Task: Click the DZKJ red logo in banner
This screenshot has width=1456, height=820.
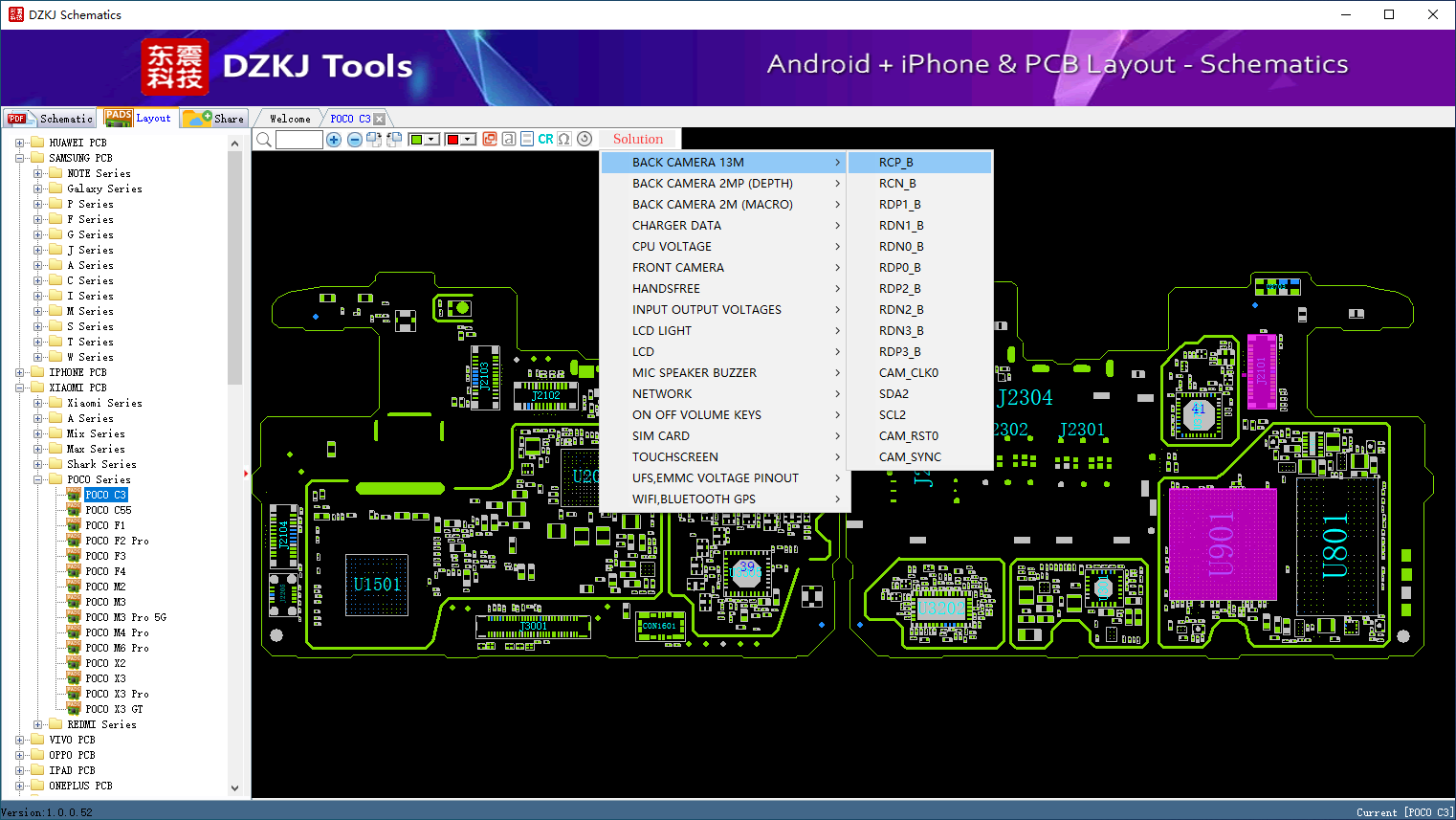Action: (175, 67)
